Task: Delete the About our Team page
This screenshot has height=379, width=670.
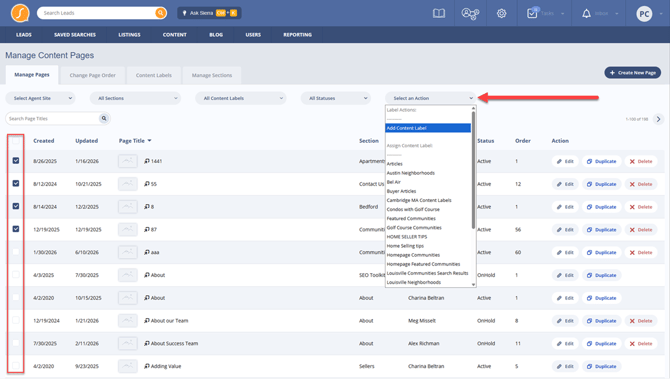Action: click(x=641, y=320)
